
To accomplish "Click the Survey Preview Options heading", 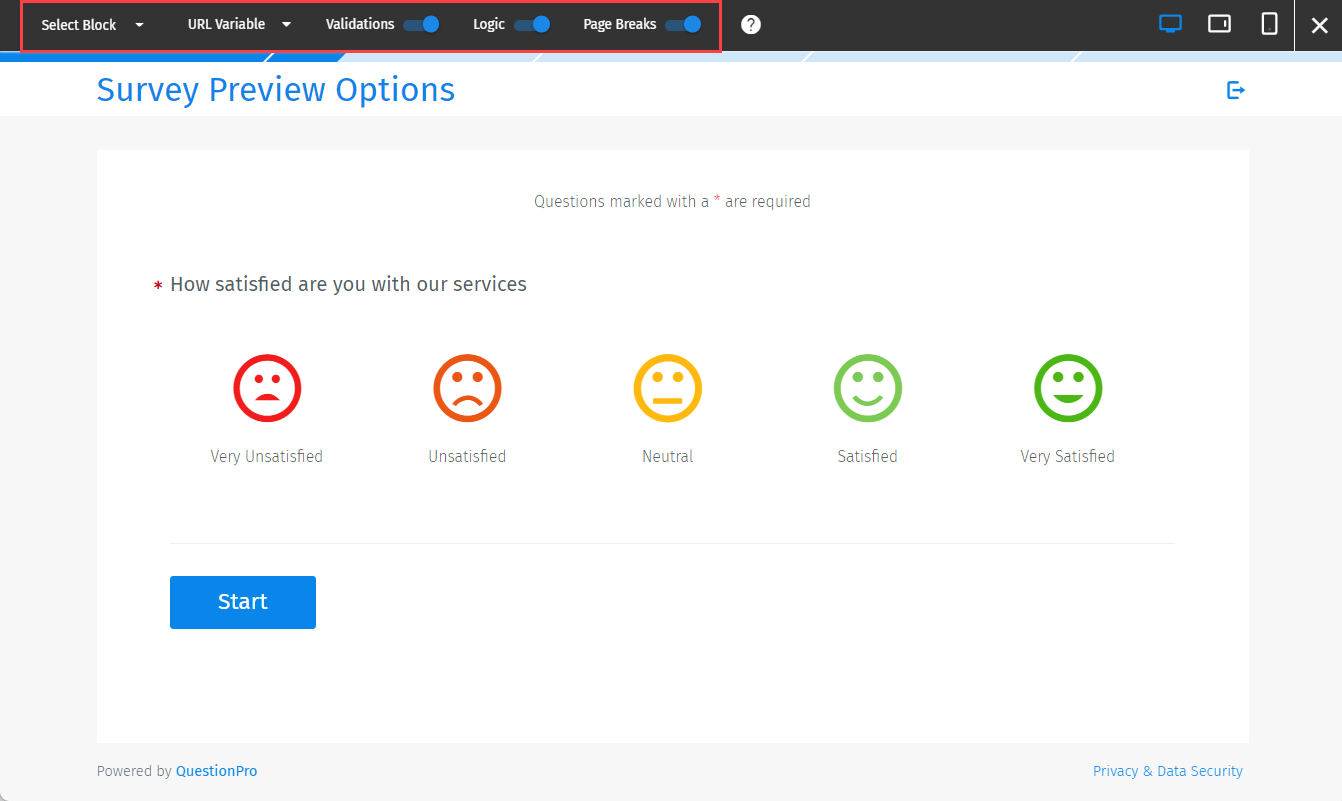I will point(275,89).
